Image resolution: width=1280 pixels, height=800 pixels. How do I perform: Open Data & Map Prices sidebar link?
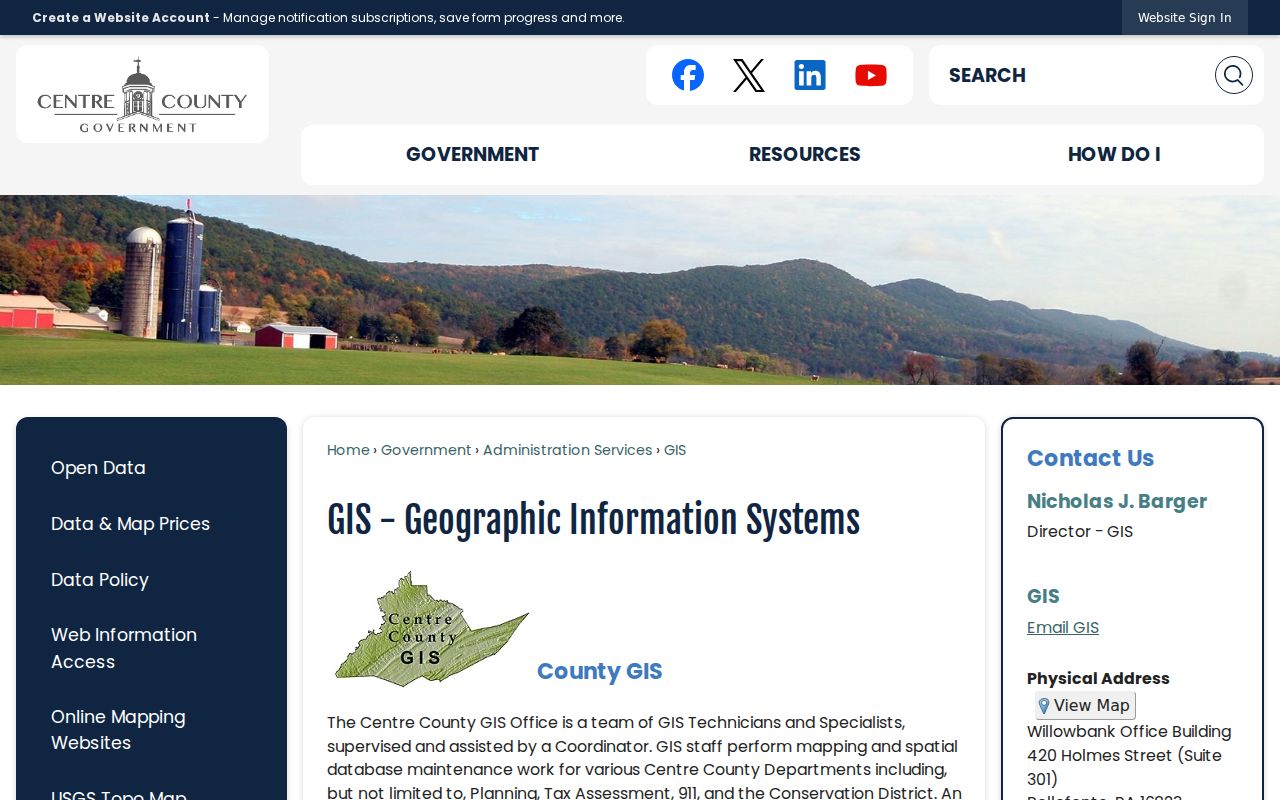130,524
